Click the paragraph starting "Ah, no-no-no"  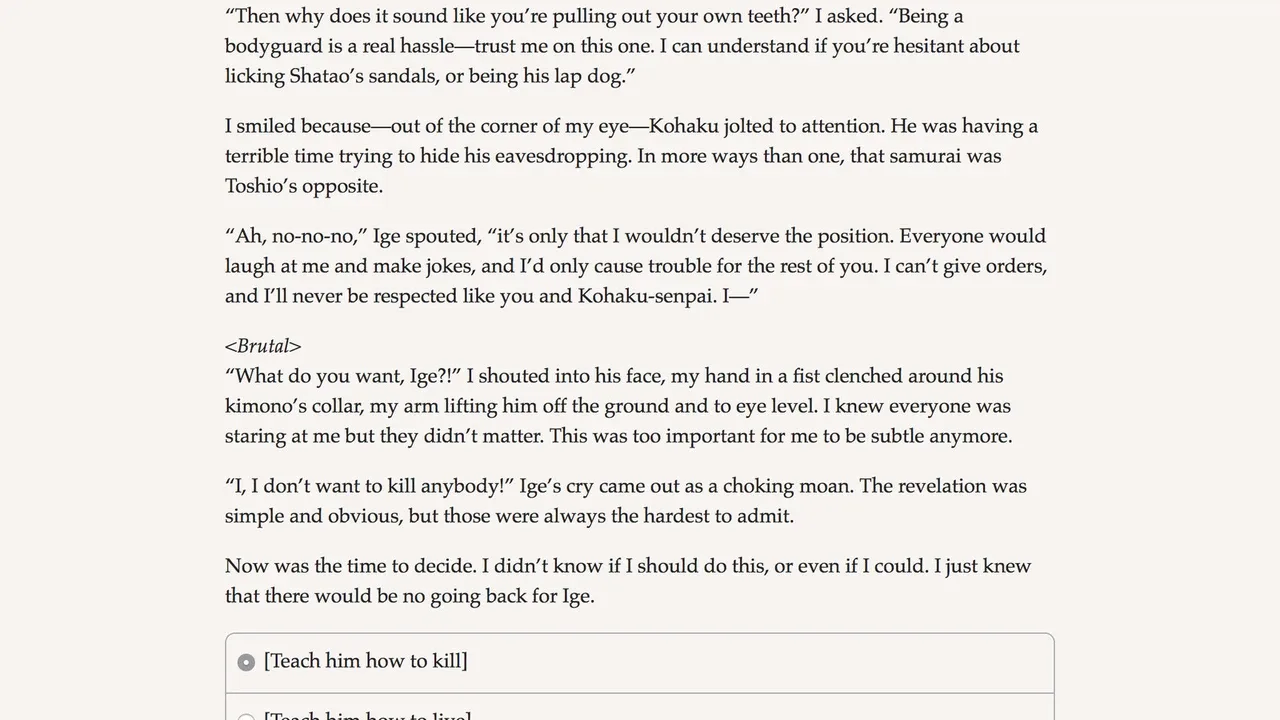635,266
